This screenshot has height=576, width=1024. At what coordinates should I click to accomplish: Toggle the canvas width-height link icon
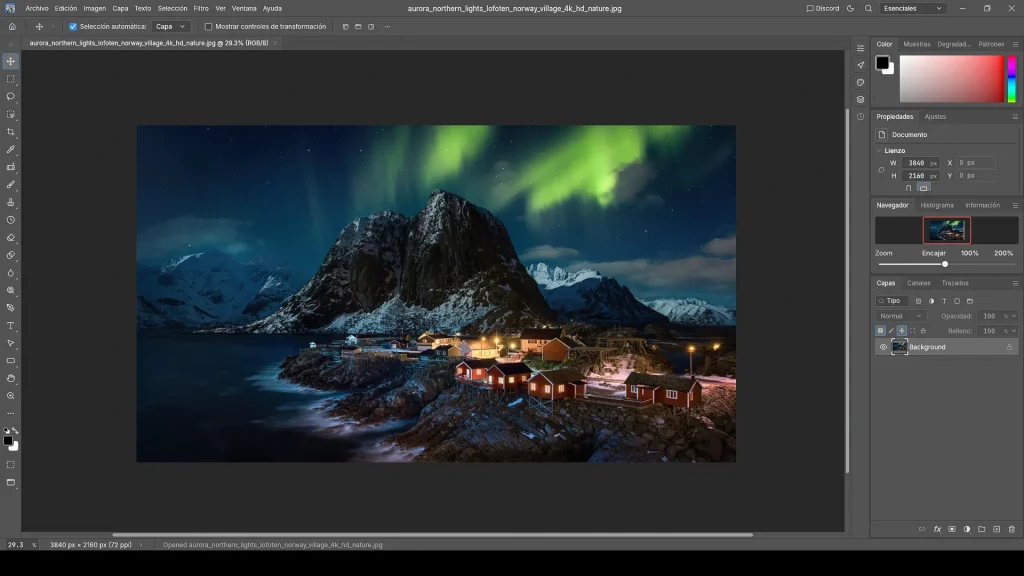[x=881, y=170]
